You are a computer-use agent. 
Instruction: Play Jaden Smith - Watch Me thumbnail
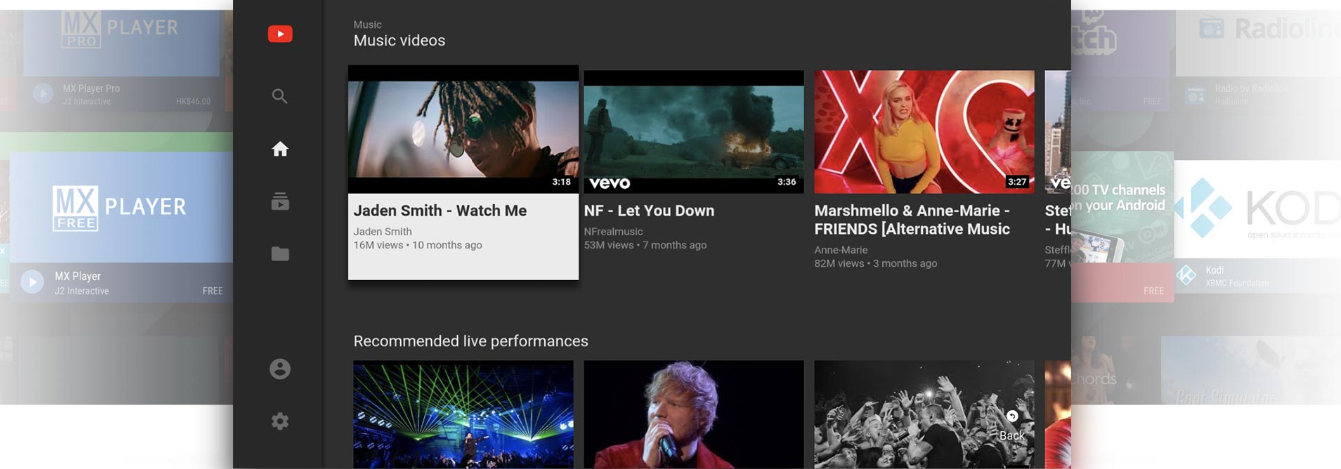pos(463,129)
